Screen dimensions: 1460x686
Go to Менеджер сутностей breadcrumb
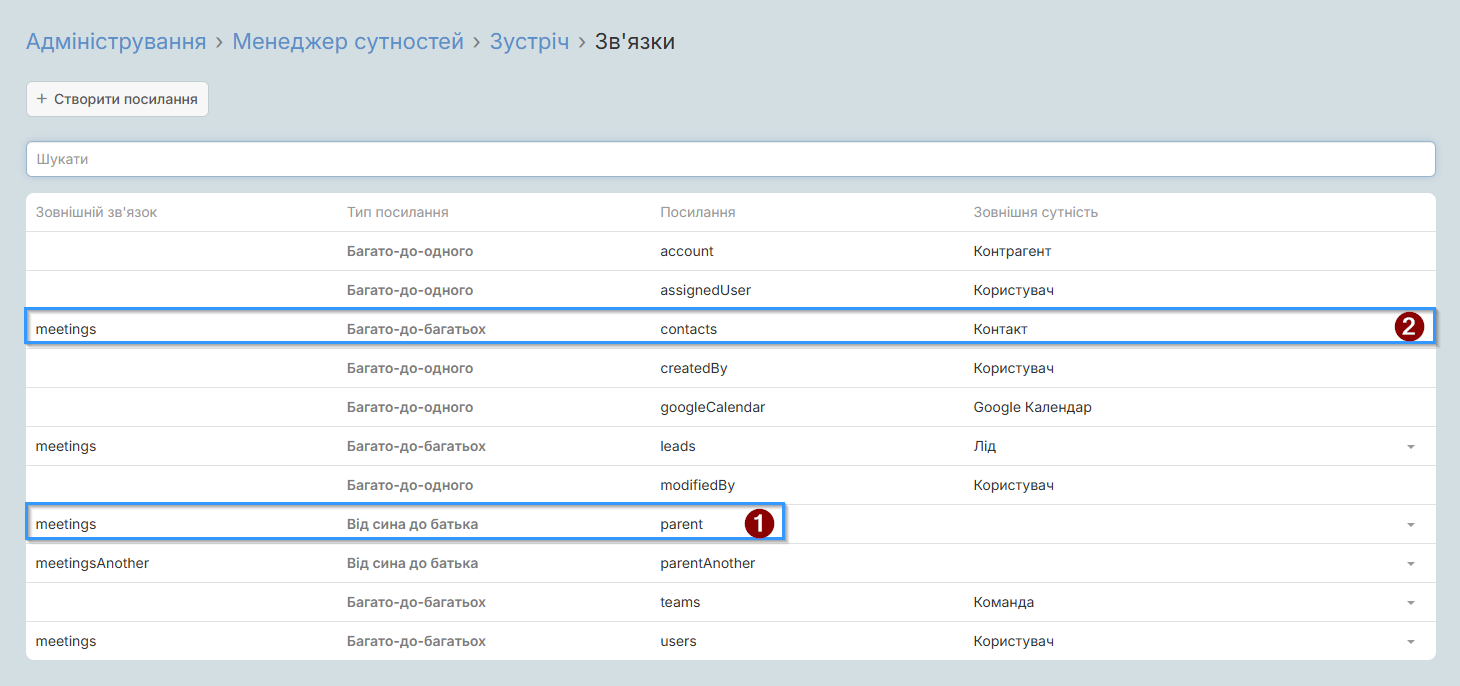[x=348, y=42]
